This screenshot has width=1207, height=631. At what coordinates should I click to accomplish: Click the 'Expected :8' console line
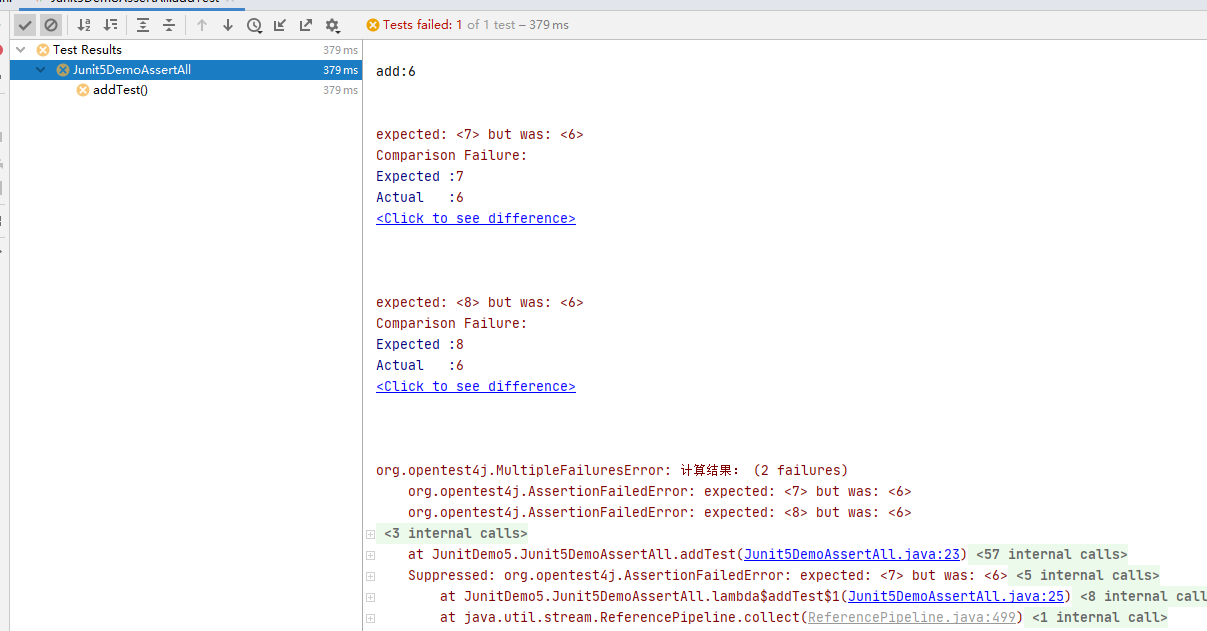pyautogui.click(x=420, y=344)
